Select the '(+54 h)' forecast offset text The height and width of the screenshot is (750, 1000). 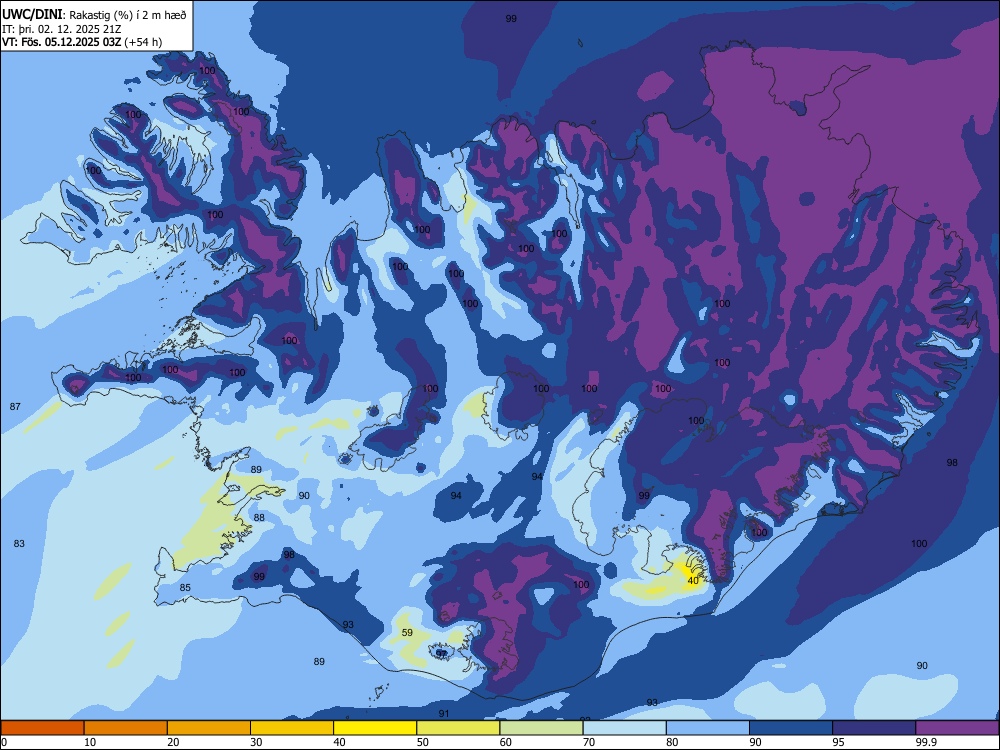(x=143, y=42)
